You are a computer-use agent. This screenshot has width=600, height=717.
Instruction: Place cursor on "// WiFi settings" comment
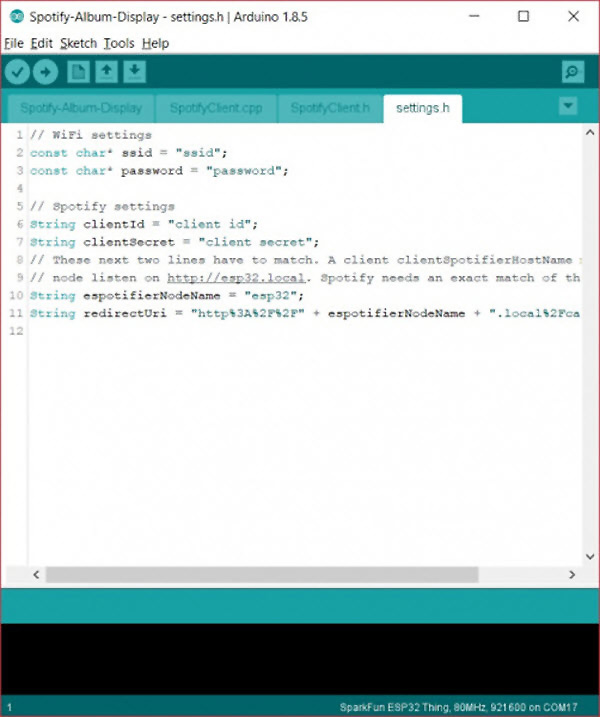click(x=91, y=135)
